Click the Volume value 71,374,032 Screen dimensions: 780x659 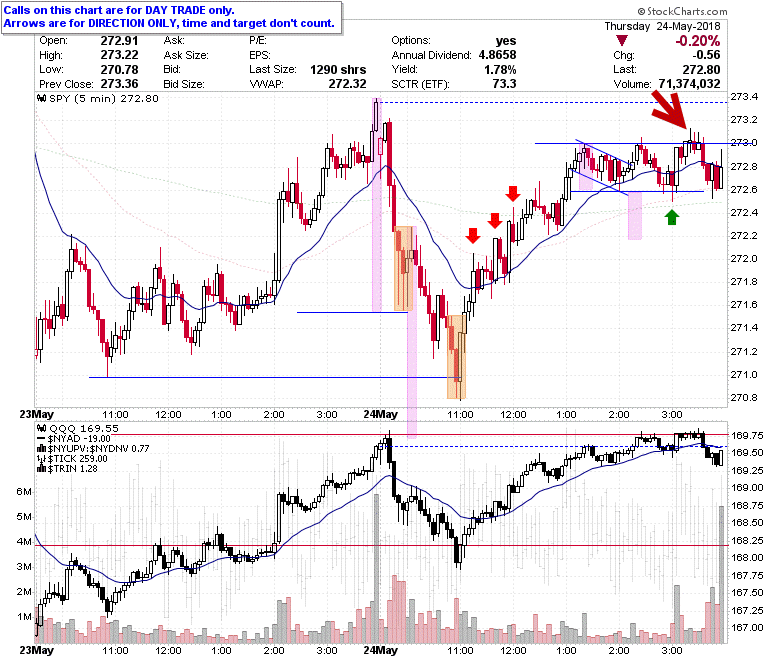(689, 84)
